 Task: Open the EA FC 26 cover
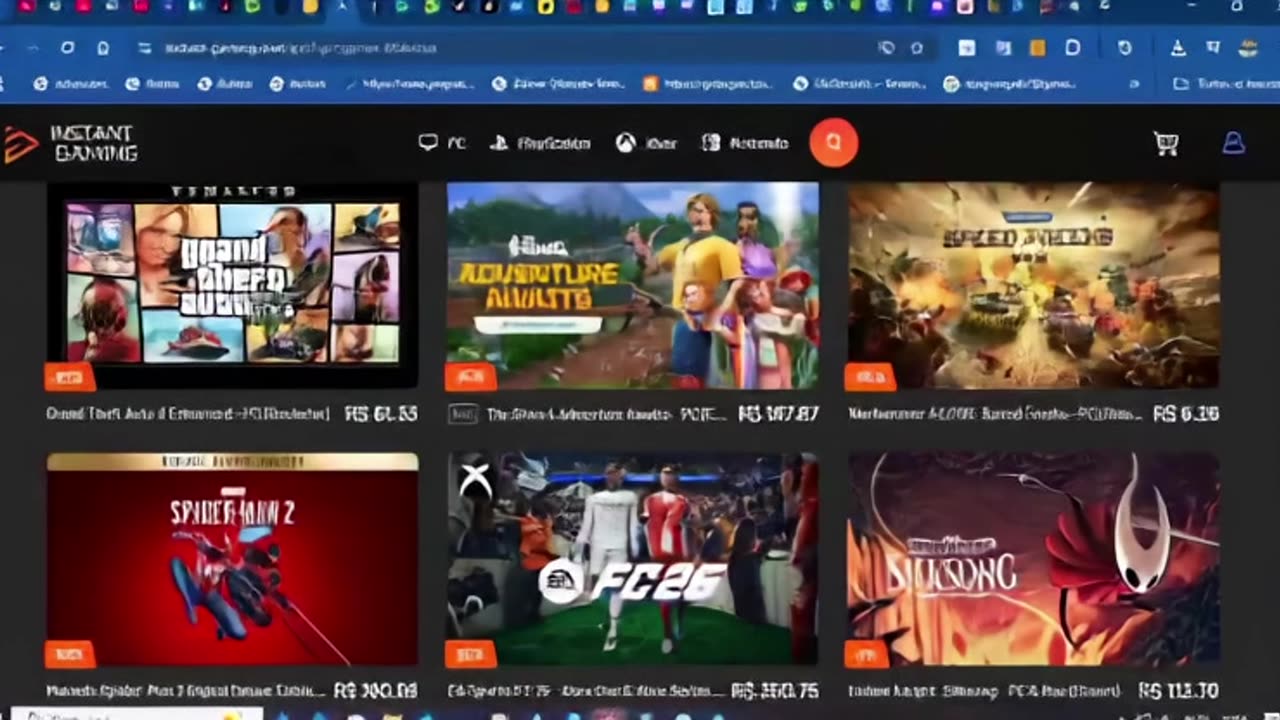(x=632, y=559)
